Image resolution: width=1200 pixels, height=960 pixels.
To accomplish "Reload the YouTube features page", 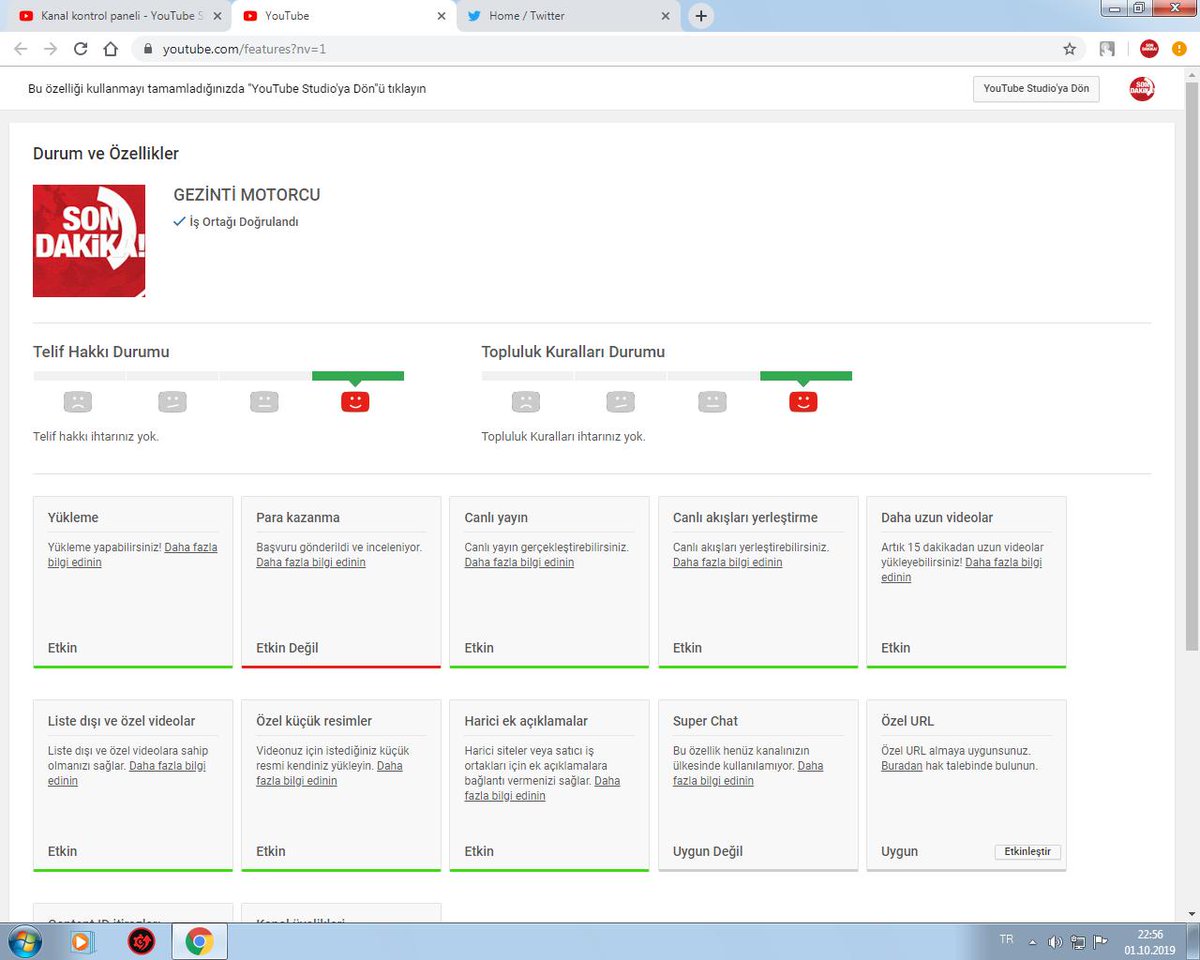I will coord(80,48).
